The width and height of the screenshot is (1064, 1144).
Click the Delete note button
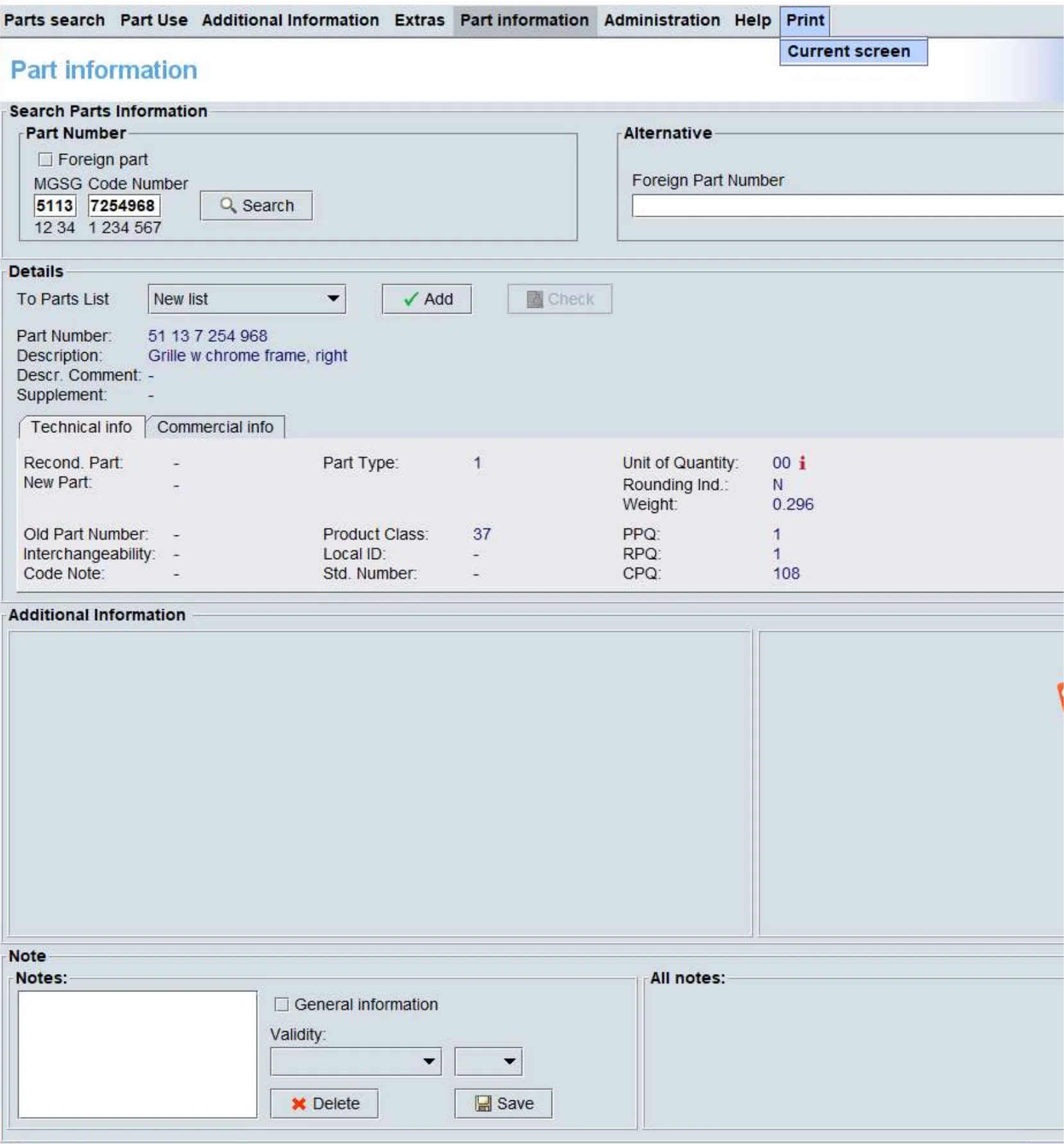[324, 1104]
